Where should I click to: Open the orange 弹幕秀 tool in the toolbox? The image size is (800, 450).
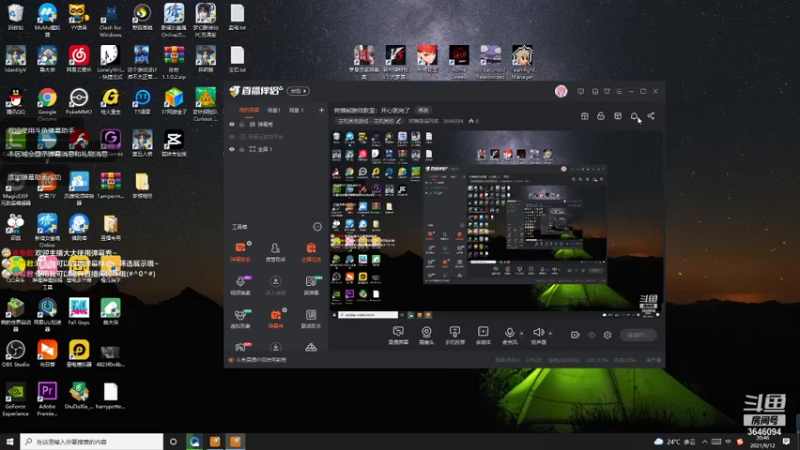[x=276, y=318]
